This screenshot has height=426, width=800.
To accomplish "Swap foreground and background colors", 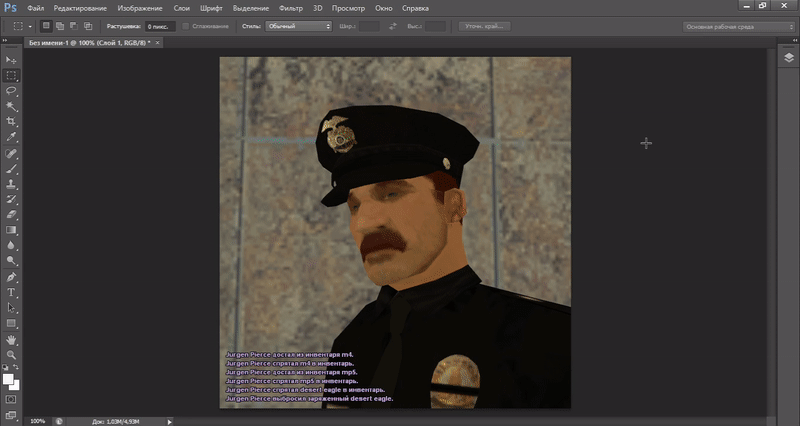I will pos(16,367).
